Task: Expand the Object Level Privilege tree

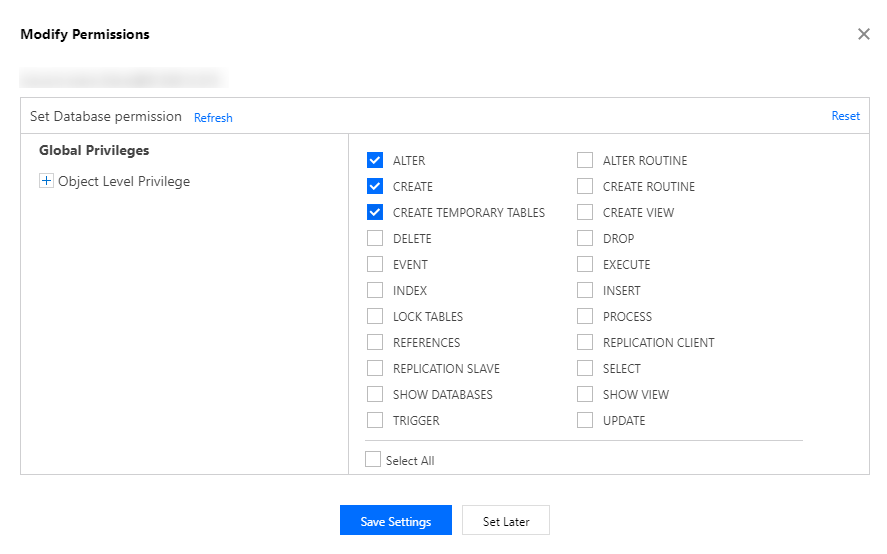Action: 45,181
